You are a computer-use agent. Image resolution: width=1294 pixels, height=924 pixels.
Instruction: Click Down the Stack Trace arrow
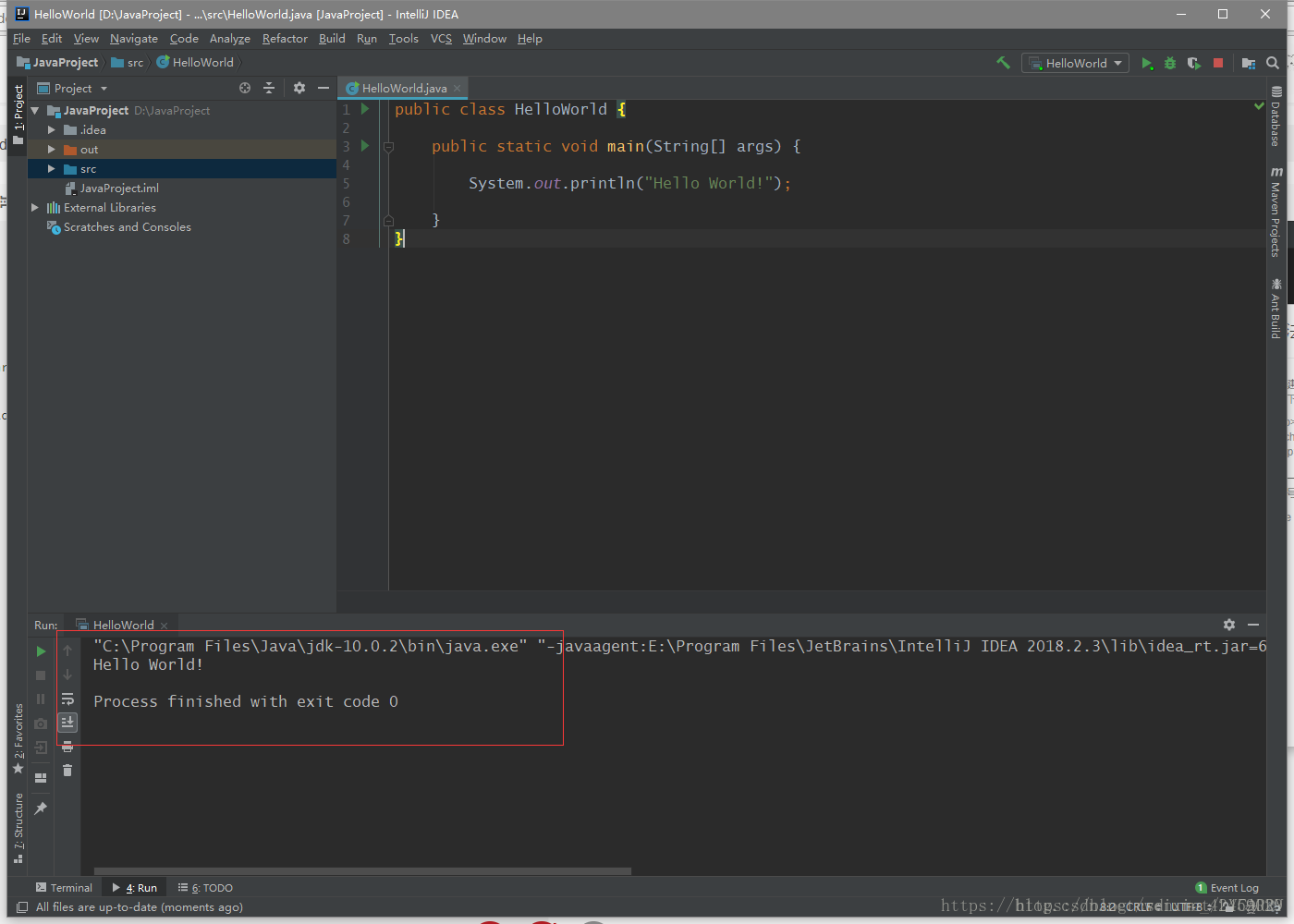click(x=67, y=675)
